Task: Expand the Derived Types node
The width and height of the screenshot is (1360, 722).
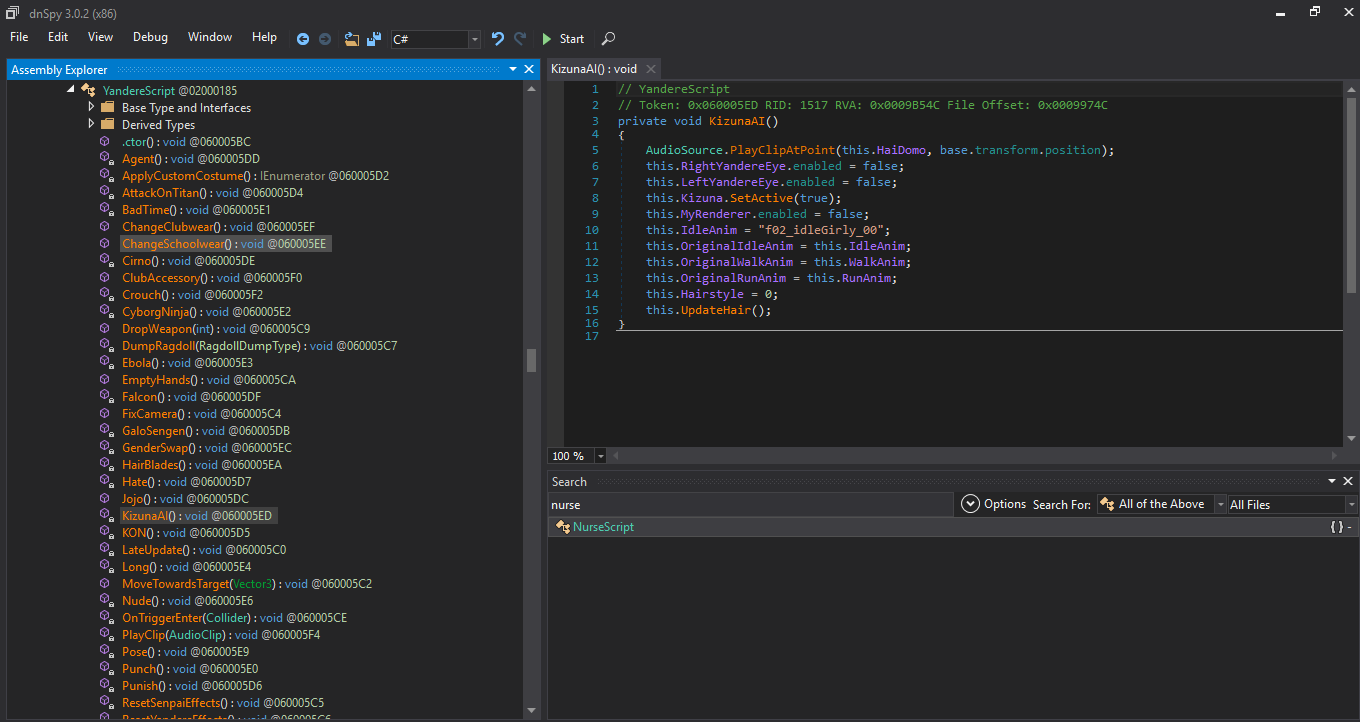Action: click(x=91, y=124)
